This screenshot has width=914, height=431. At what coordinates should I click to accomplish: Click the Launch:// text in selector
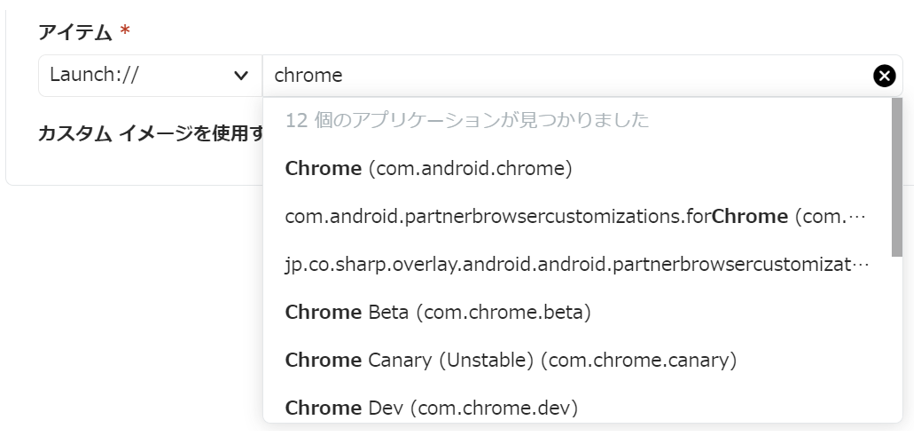coord(94,76)
